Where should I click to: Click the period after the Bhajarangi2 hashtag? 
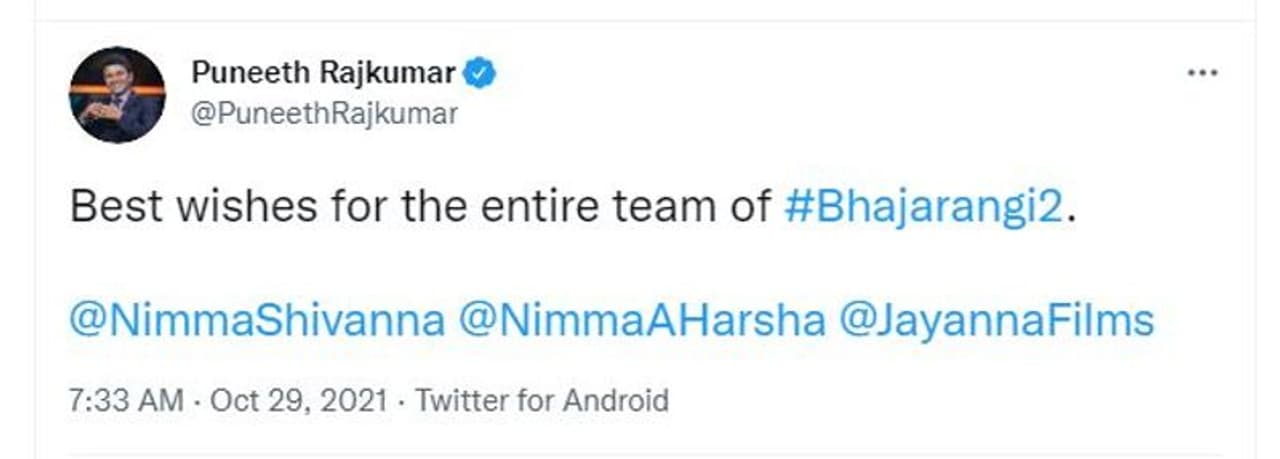(1072, 212)
